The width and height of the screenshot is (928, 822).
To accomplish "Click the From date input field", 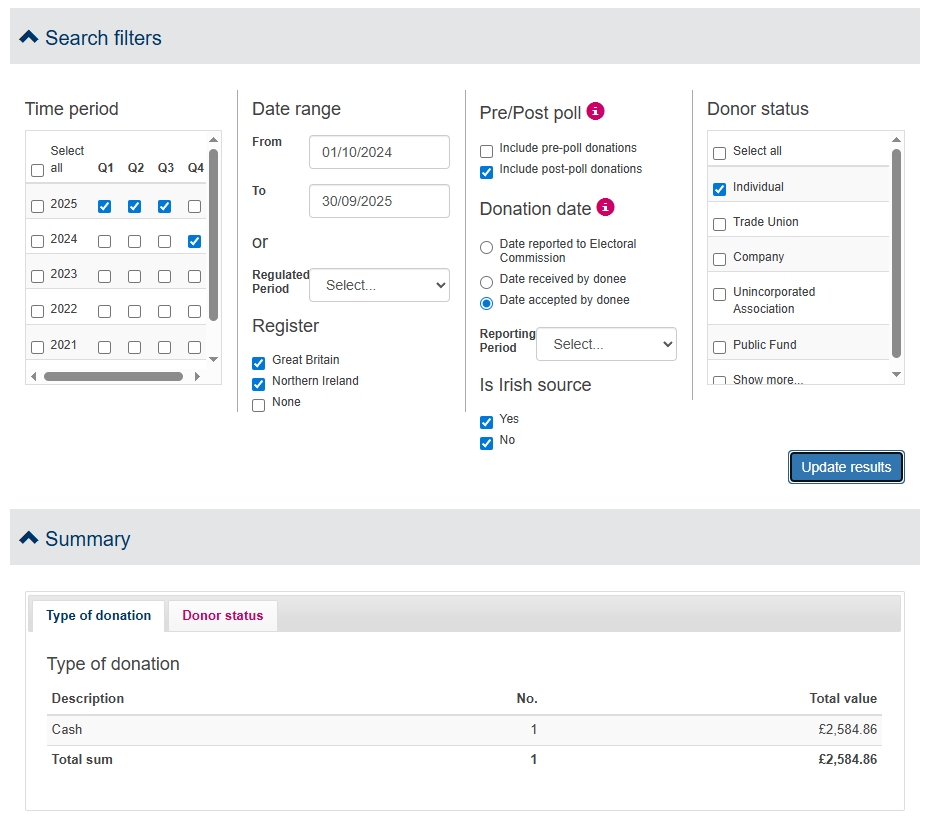I will (x=379, y=152).
